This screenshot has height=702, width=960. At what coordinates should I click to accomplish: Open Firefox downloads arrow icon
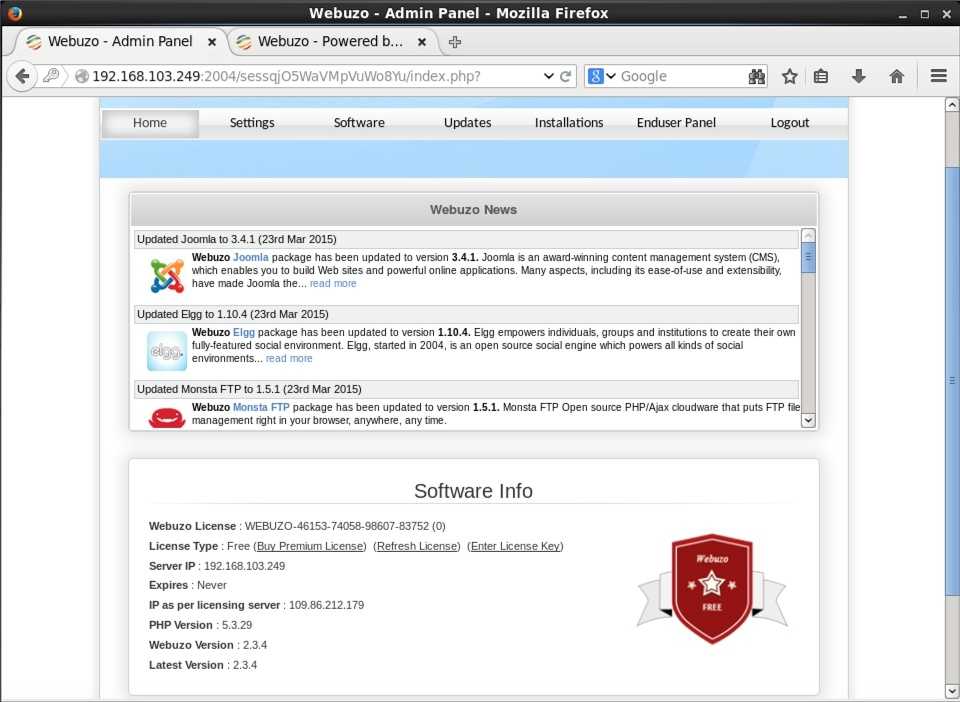click(x=858, y=76)
